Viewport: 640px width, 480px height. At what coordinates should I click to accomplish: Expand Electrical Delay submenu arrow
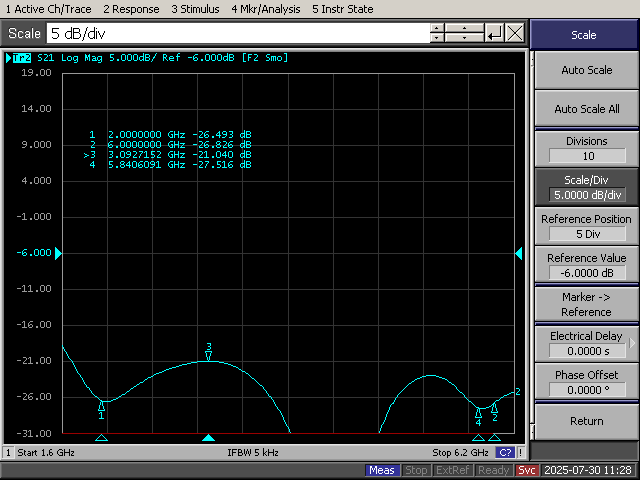coord(633,343)
